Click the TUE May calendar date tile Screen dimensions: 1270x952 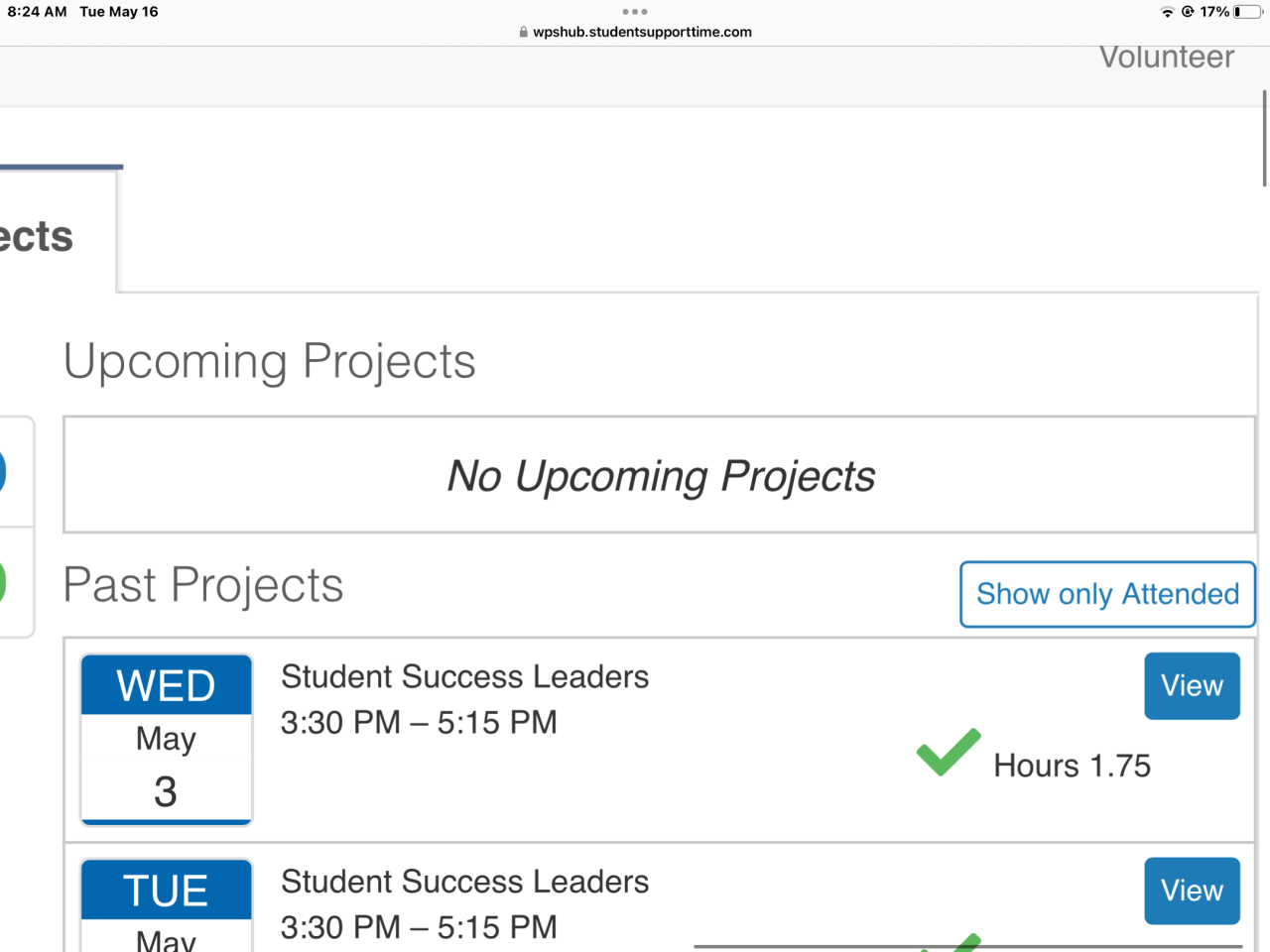tap(167, 904)
